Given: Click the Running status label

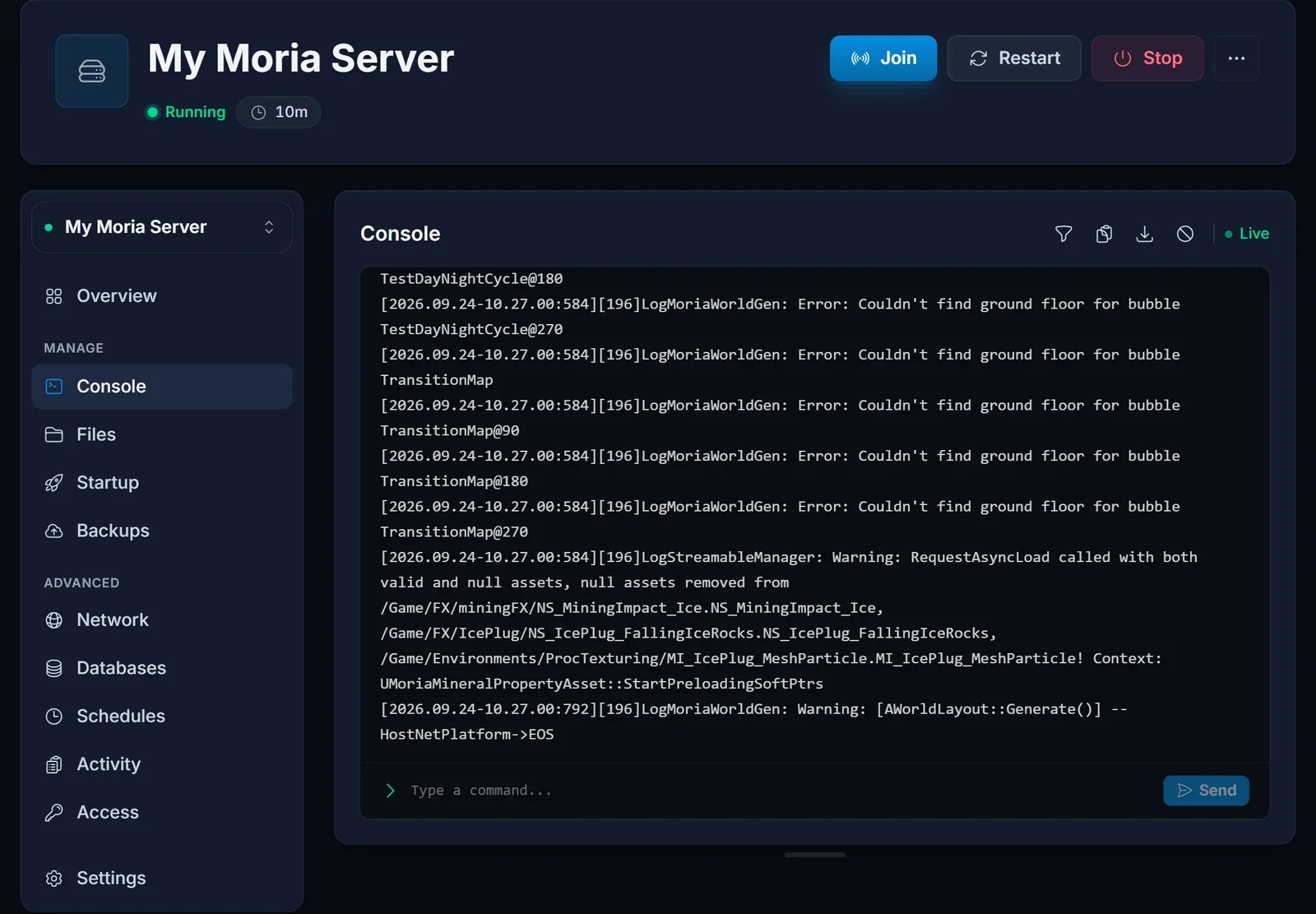Looking at the screenshot, I should 186,112.
